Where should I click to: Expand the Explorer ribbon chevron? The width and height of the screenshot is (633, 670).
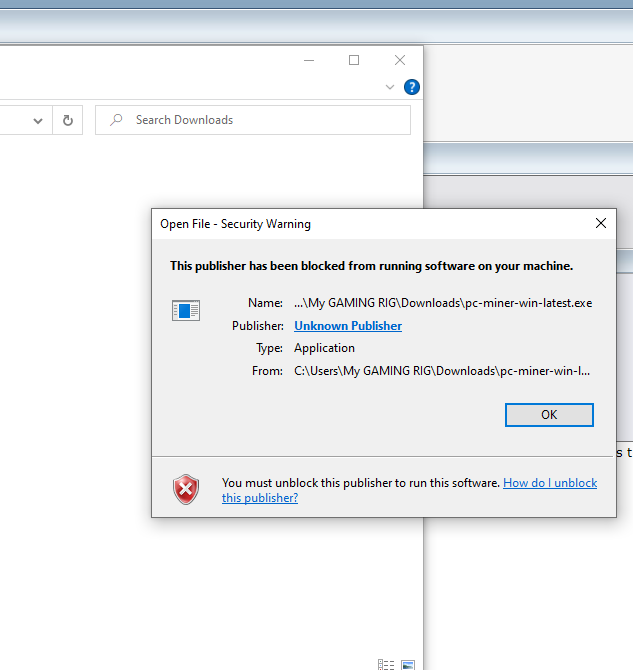tap(389, 87)
